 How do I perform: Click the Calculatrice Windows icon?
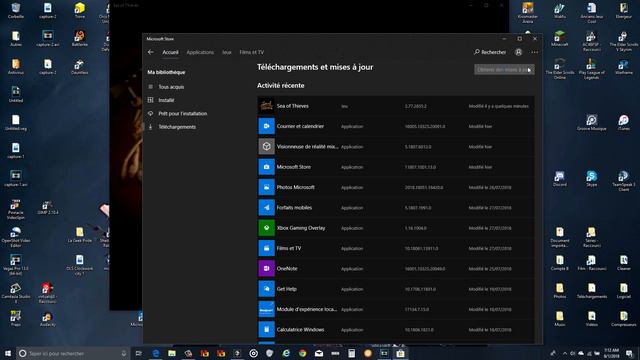267,329
